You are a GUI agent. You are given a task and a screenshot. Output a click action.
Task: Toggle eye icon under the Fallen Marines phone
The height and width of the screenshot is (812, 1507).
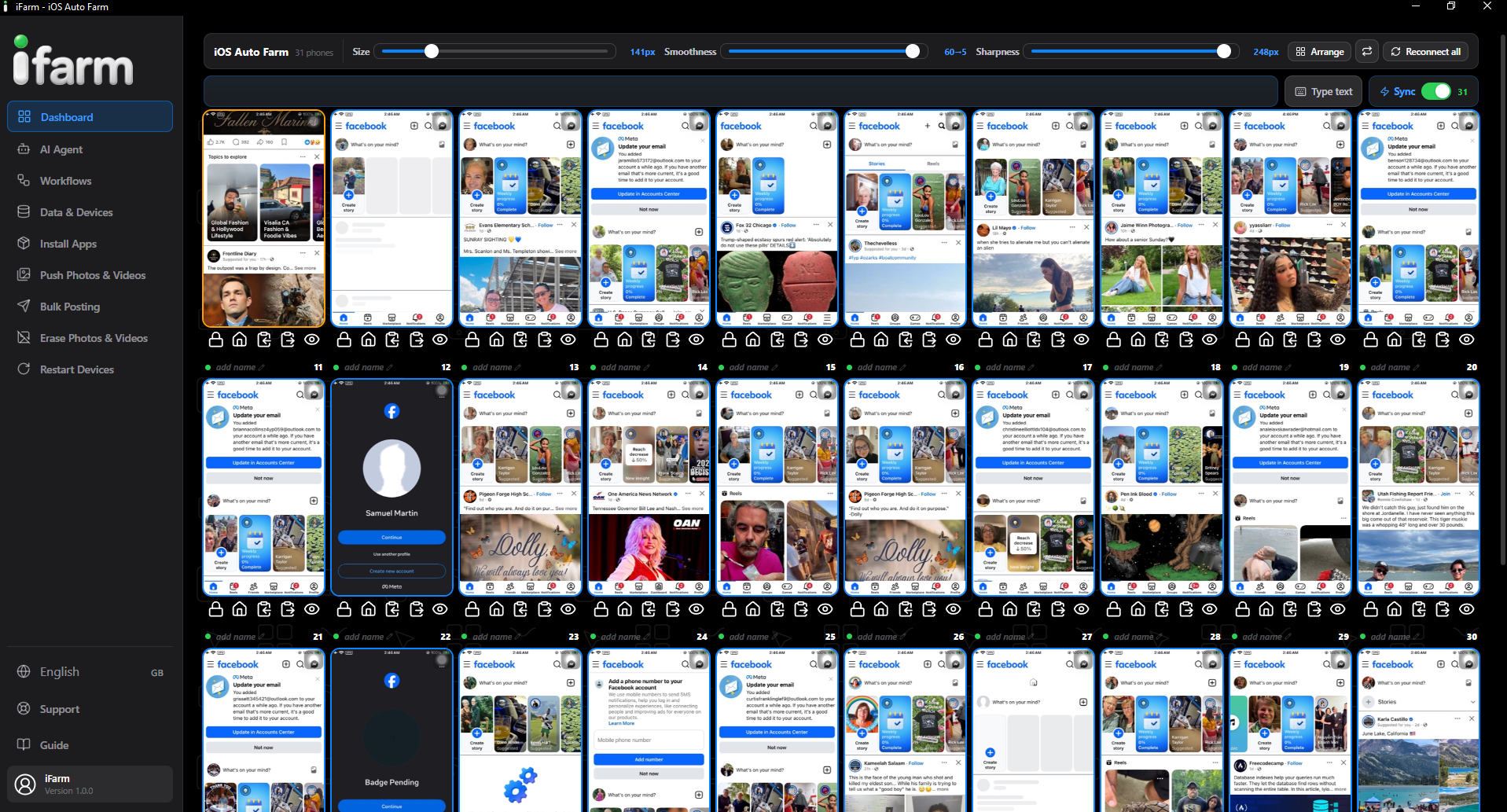point(312,340)
